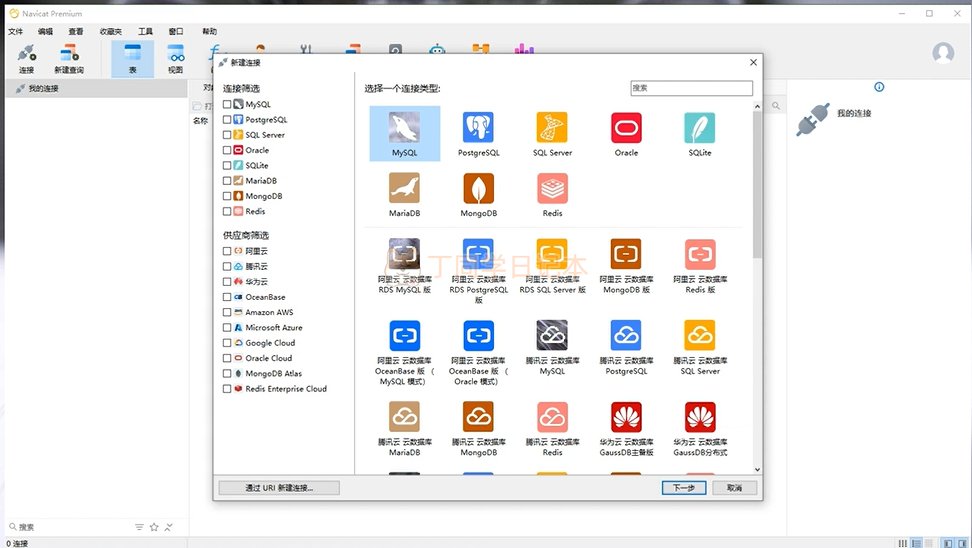Click the connection list vertical scrollbar
The width and height of the screenshot is (972, 548).
[757, 200]
